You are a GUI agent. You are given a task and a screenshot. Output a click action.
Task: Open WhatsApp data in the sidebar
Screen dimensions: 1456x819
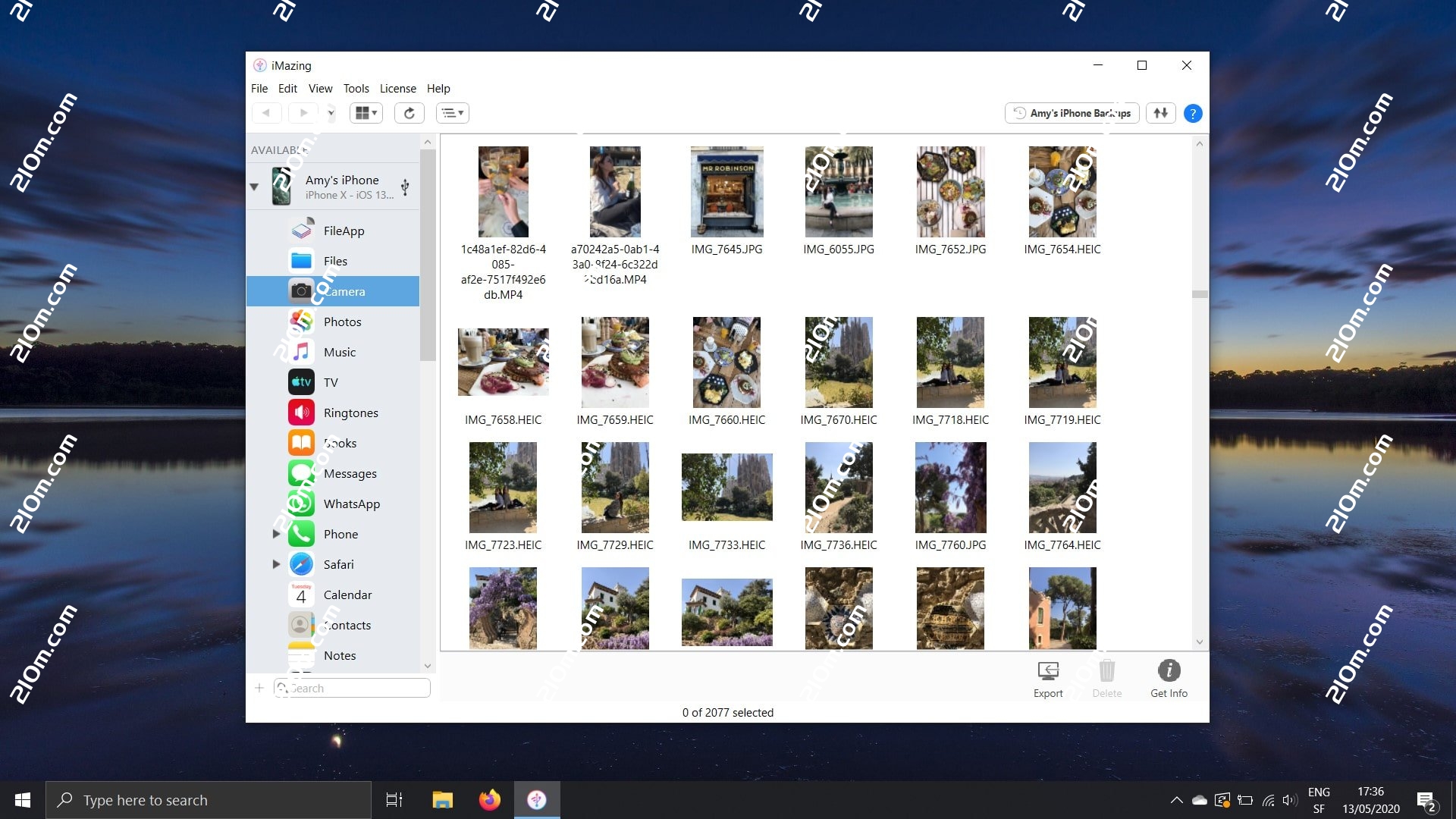(x=351, y=504)
